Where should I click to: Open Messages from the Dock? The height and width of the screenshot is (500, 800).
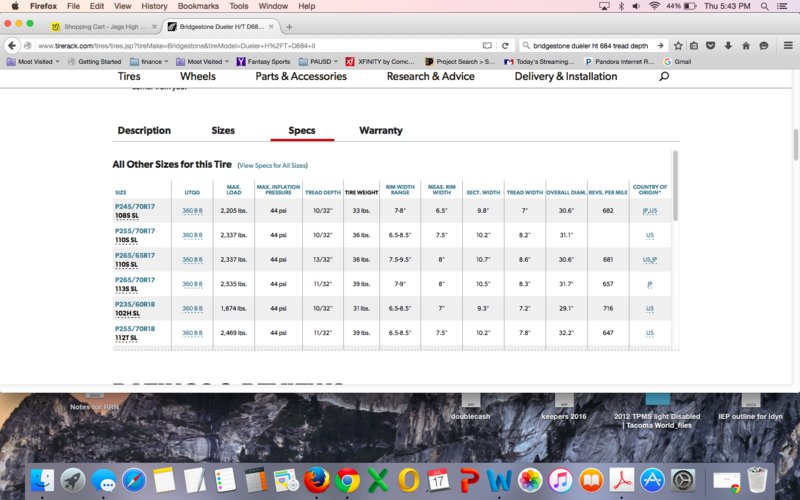pyautogui.click(x=104, y=480)
